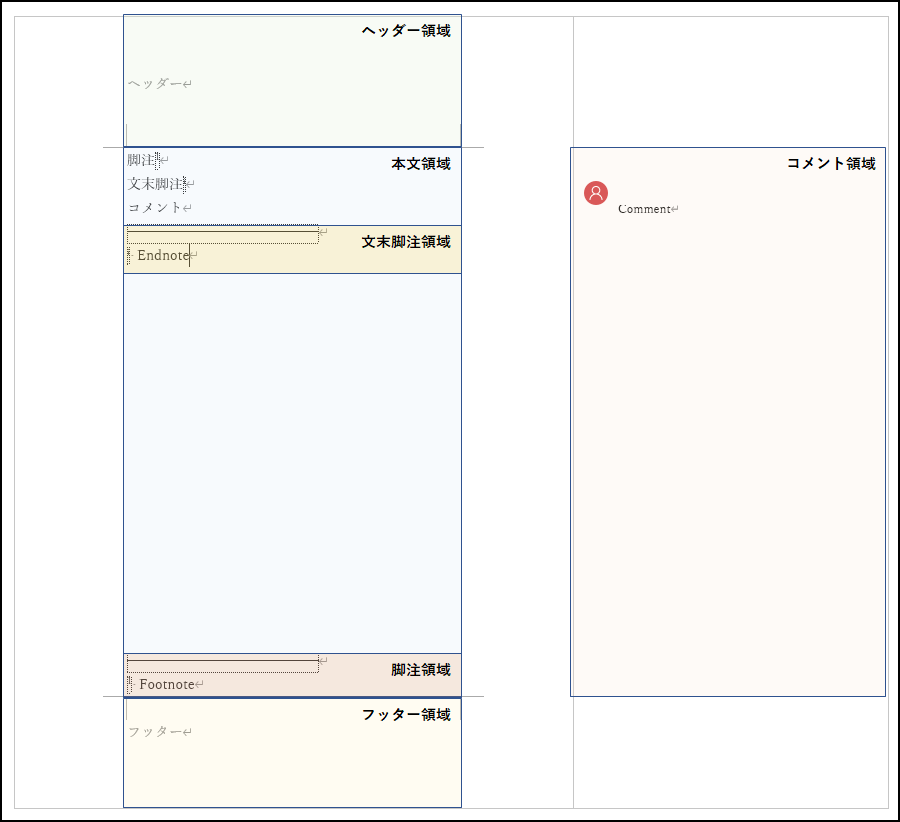This screenshot has height=822, width=900.
Task: Place cursor in the Footnote text
Action: pyautogui.click(x=166, y=685)
